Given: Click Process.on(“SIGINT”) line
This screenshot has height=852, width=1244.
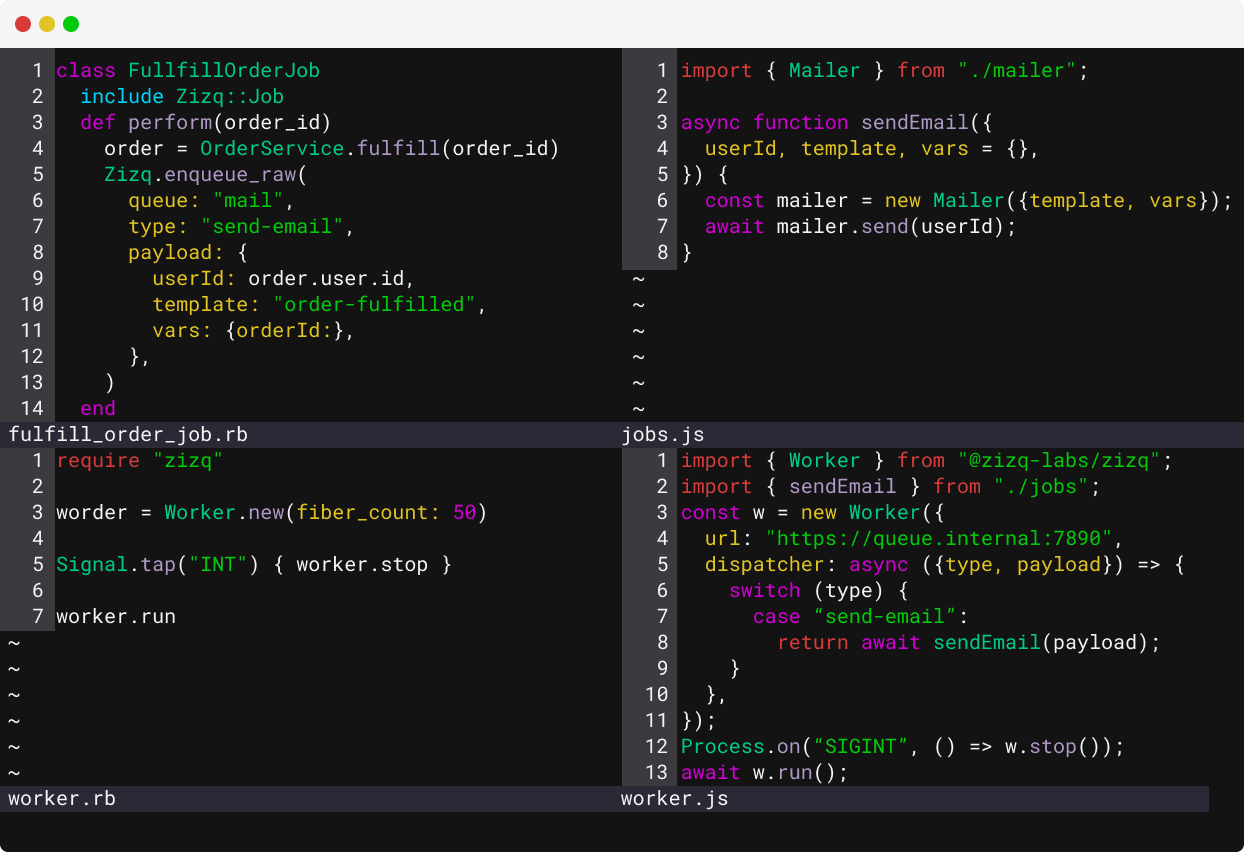Looking at the screenshot, I should coord(903,746).
